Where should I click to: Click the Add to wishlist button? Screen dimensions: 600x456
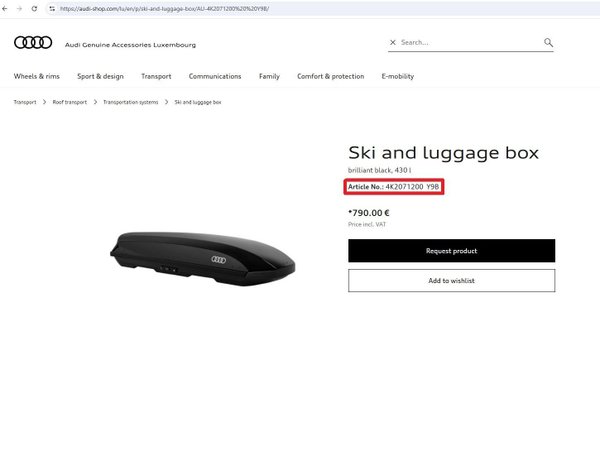point(452,280)
